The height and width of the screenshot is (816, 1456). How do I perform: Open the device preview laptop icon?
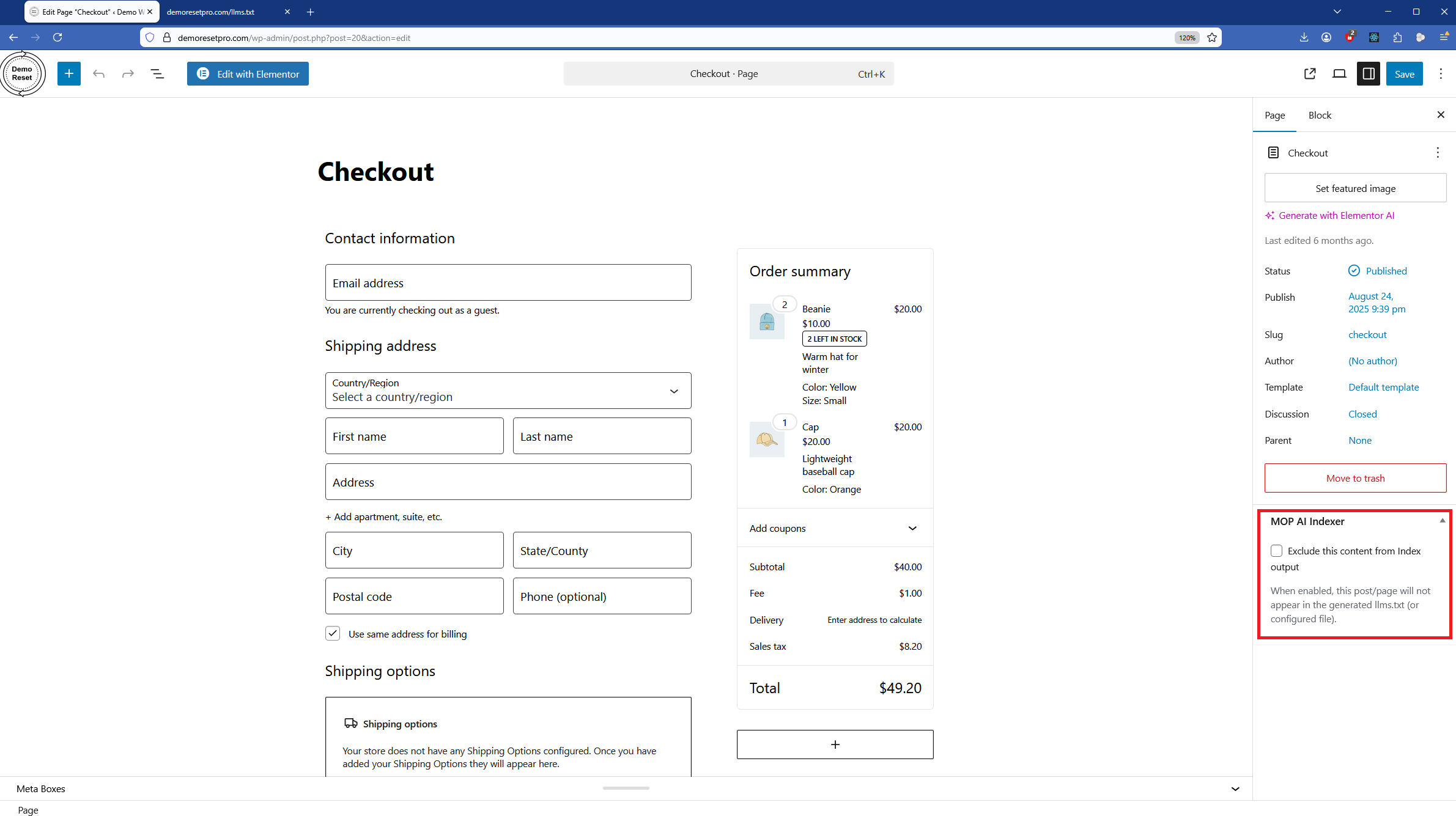pos(1339,74)
